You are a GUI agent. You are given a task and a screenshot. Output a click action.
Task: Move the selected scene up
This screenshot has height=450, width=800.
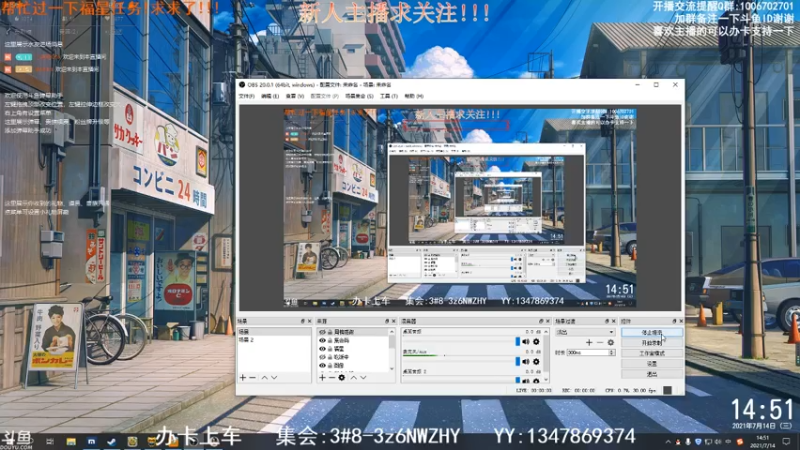click(x=264, y=378)
